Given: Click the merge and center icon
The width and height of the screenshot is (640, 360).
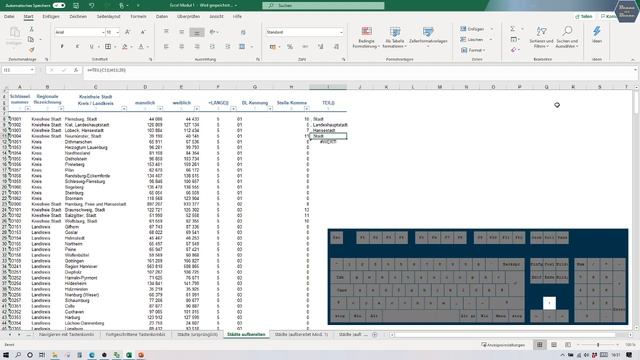Looking at the screenshot, I should click(242, 47).
